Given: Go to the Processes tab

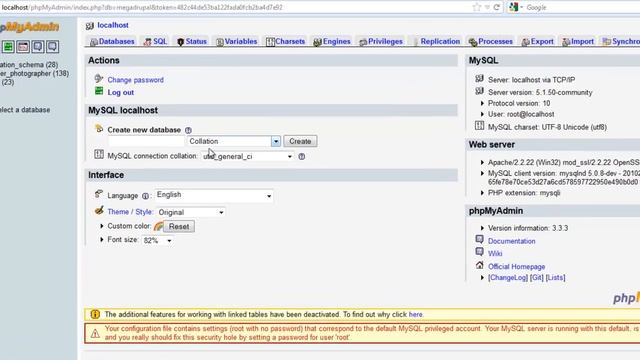Looking at the screenshot, I should (x=491, y=41).
